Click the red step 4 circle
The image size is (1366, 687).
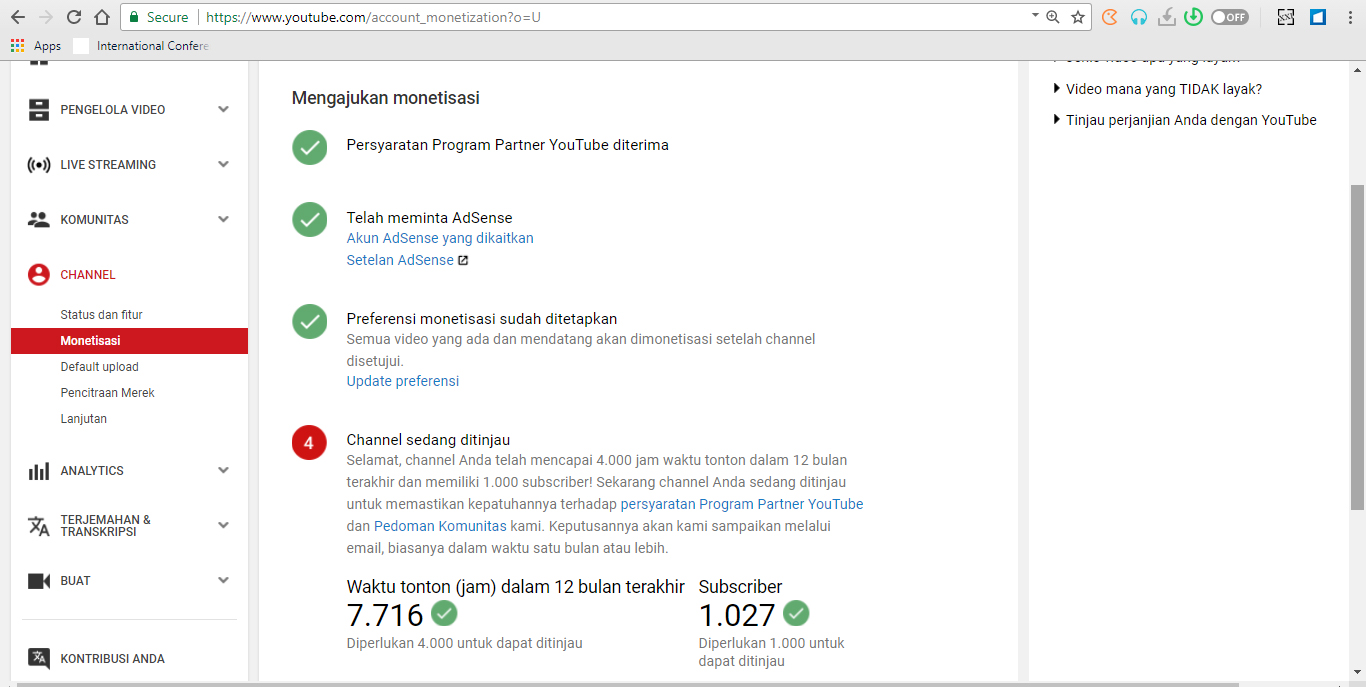pos(310,442)
